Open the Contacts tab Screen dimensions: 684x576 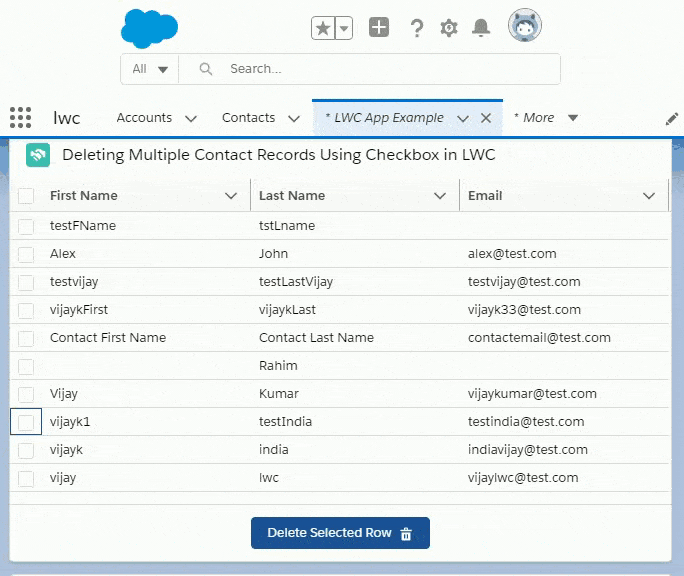[x=248, y=117]
